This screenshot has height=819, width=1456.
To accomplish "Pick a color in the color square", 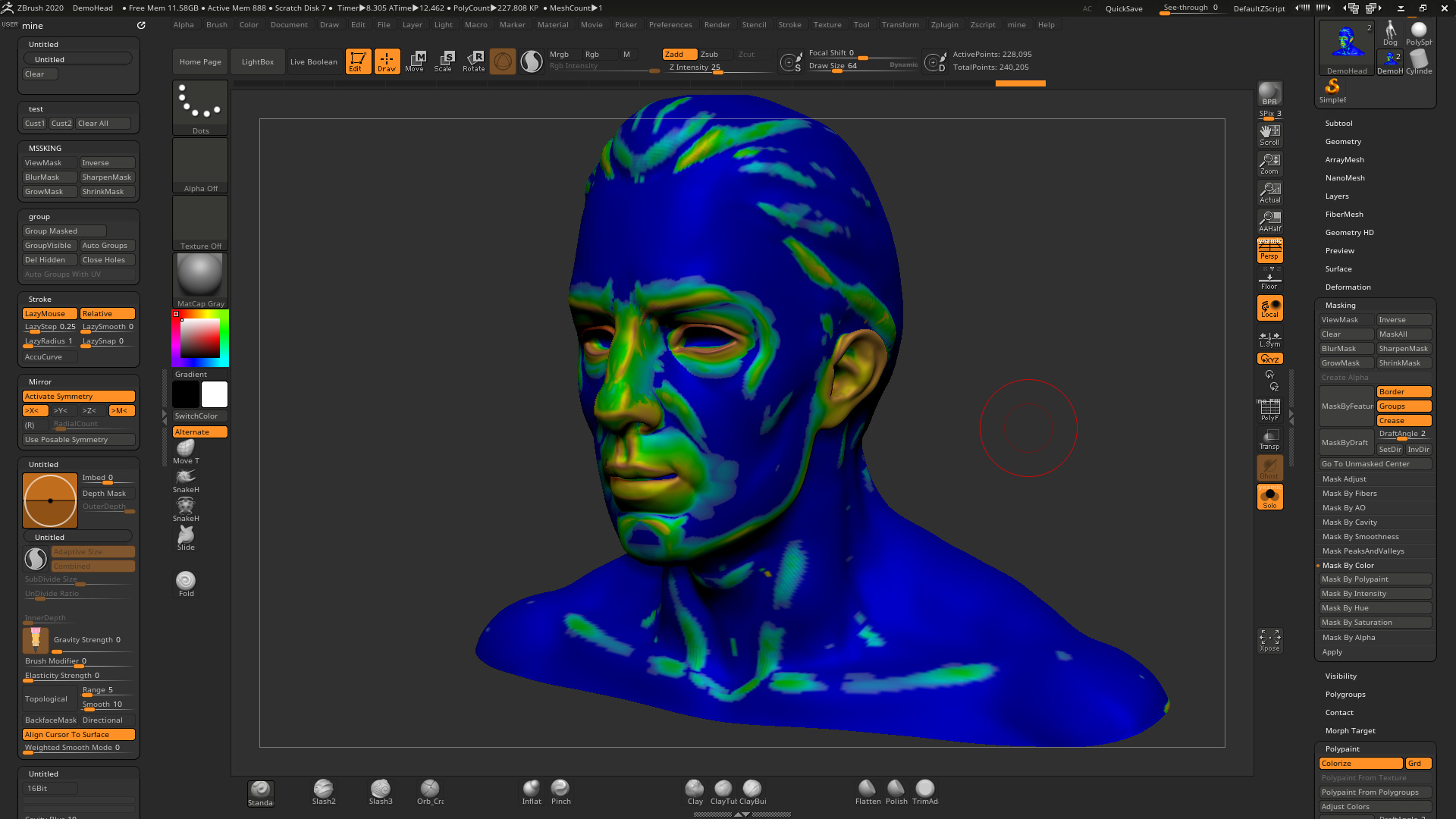I will [x=200, y=338].
